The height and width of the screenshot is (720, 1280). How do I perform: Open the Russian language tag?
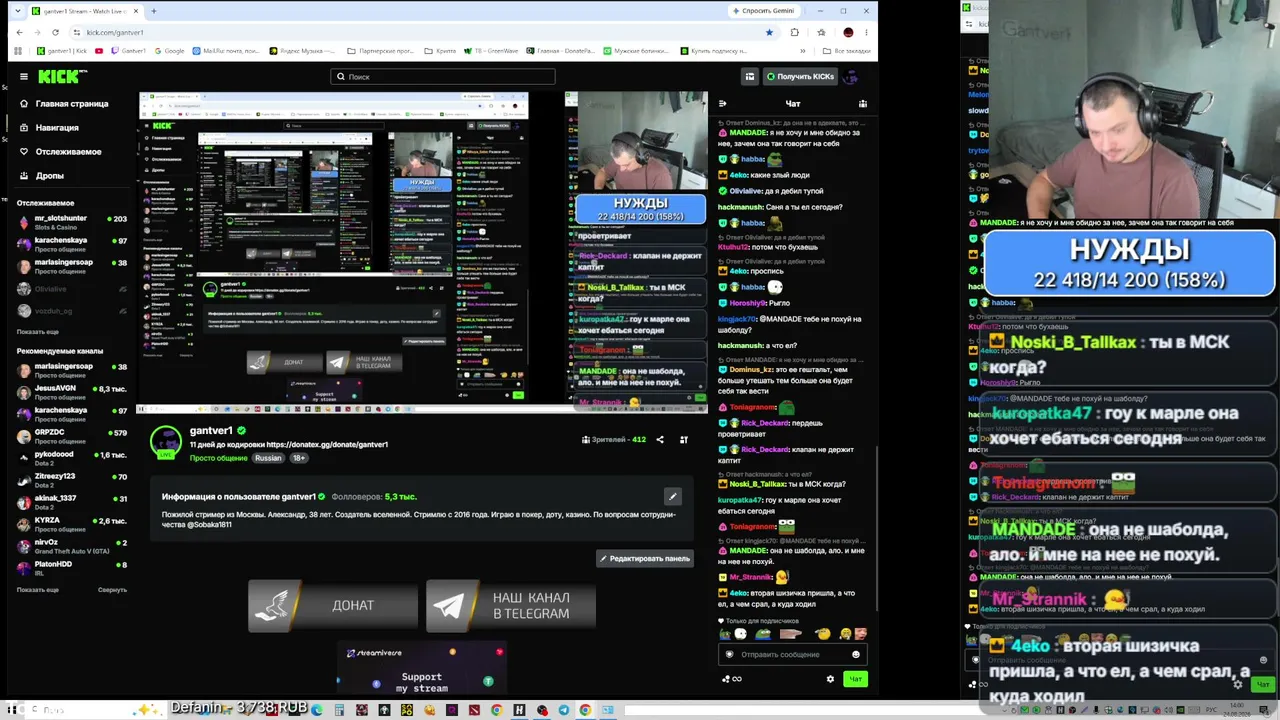click(x=268, y=458)
